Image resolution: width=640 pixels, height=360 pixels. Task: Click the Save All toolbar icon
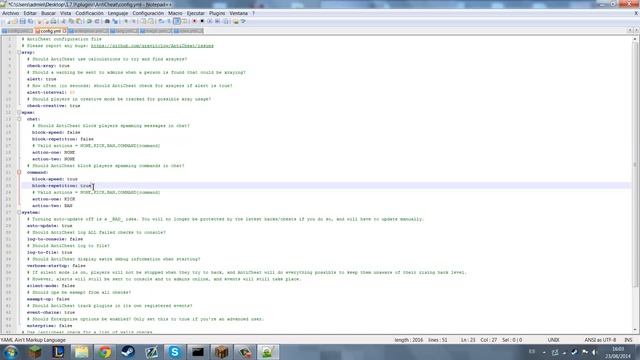pos(30,21)
